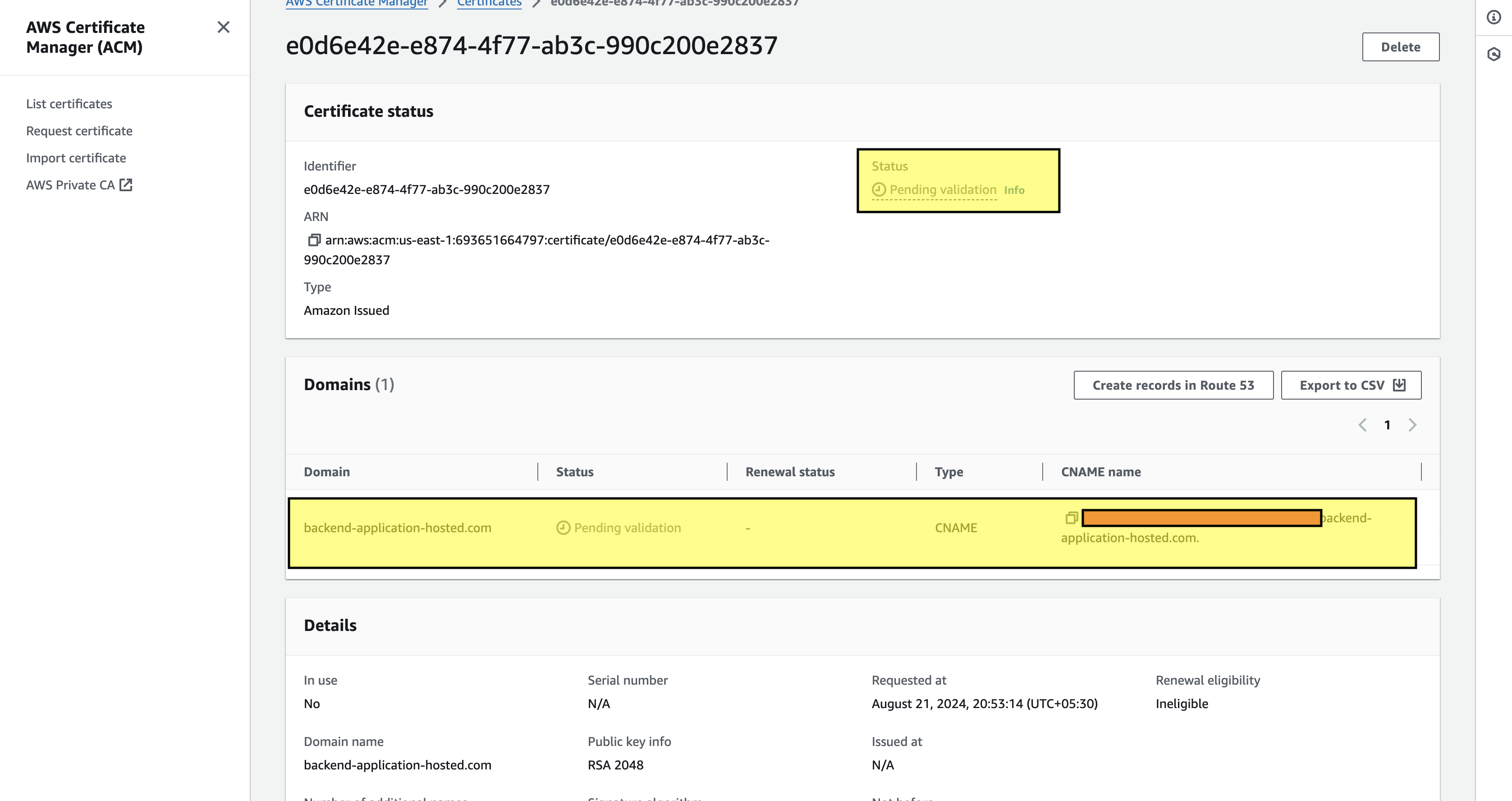Copy the CNAME name icon
Image resolution: width=1512 pixels, height=801 pixels.
pos(1071,517)
